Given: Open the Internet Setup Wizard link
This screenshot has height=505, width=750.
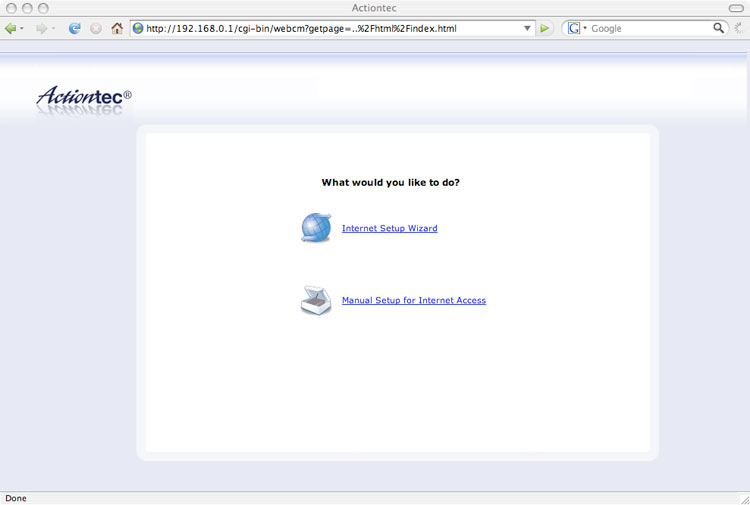Looking at the screenshot, I should 389,228.
